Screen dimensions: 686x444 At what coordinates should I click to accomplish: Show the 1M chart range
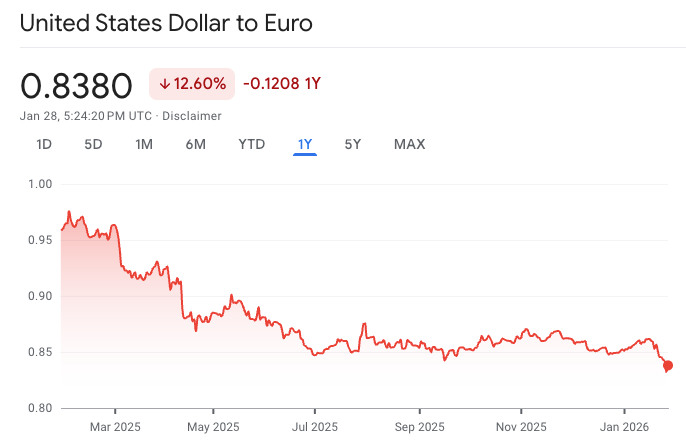(144, 144)
